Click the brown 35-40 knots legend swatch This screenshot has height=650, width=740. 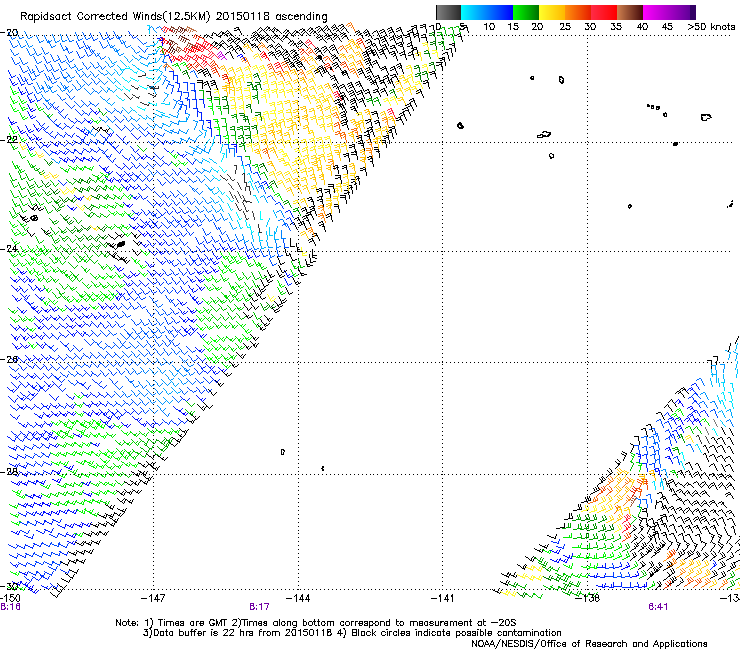[x=630, y=12]
